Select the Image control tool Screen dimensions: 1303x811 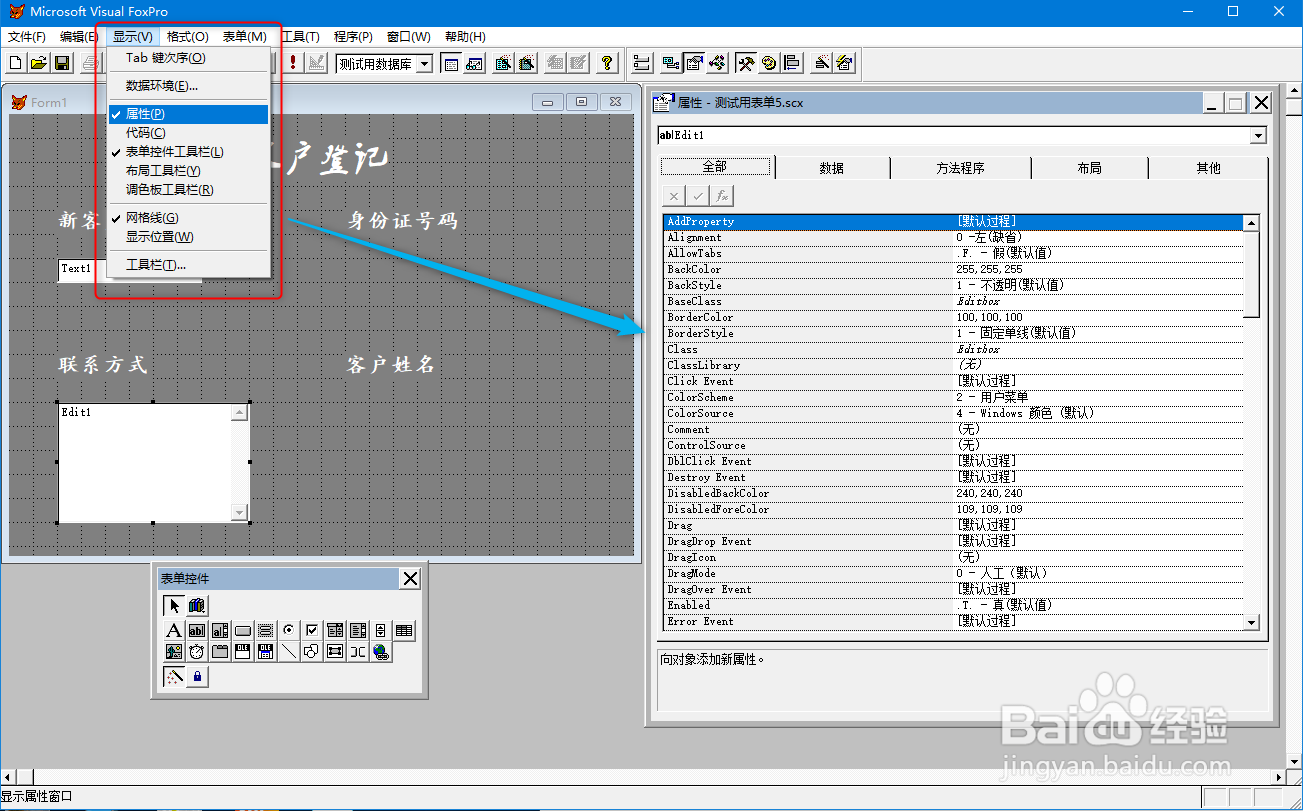(x=175, y=652)
